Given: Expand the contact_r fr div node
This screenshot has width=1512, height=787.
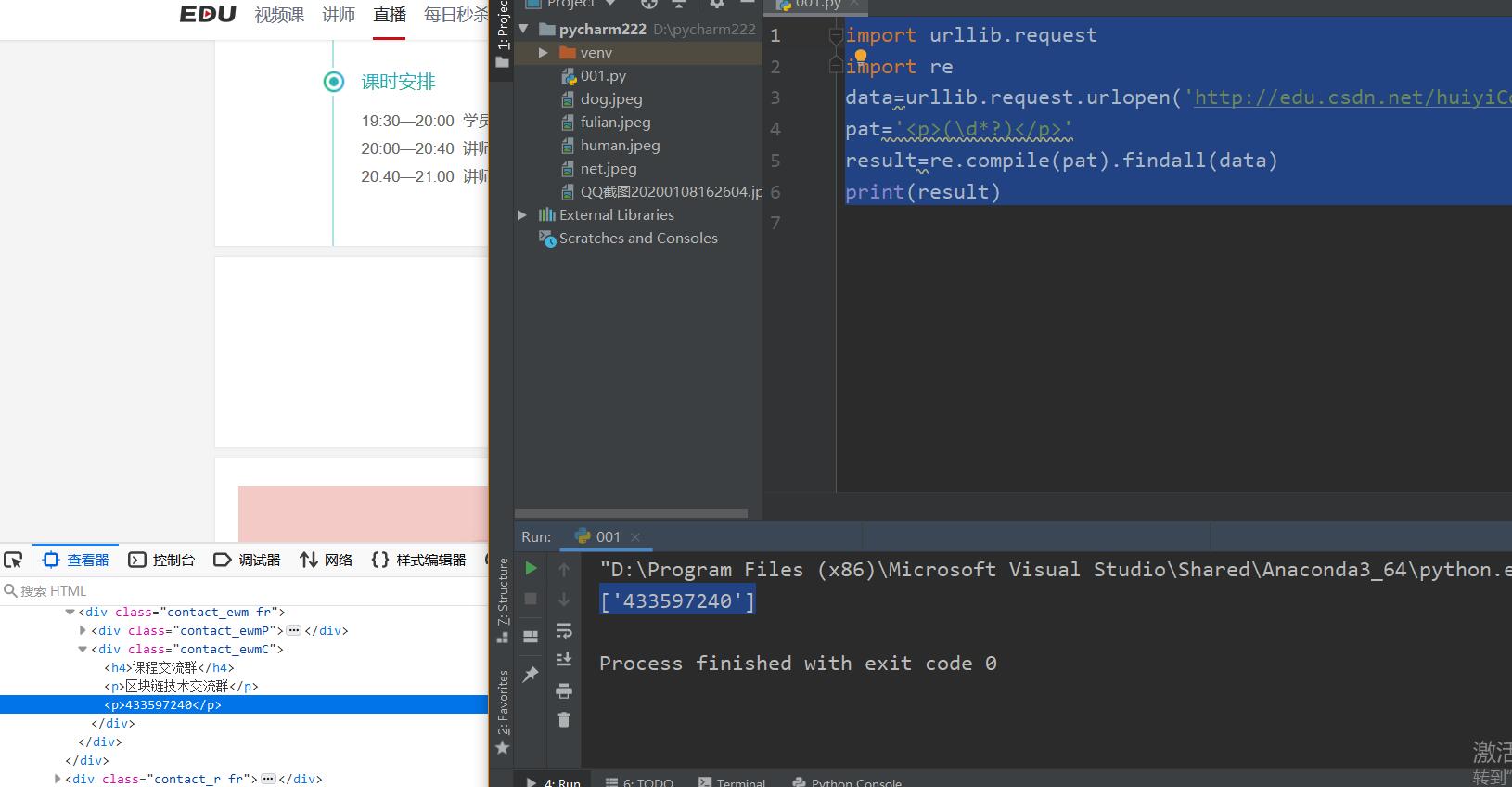Looking at the screenshot, I should tap(58, 779).
